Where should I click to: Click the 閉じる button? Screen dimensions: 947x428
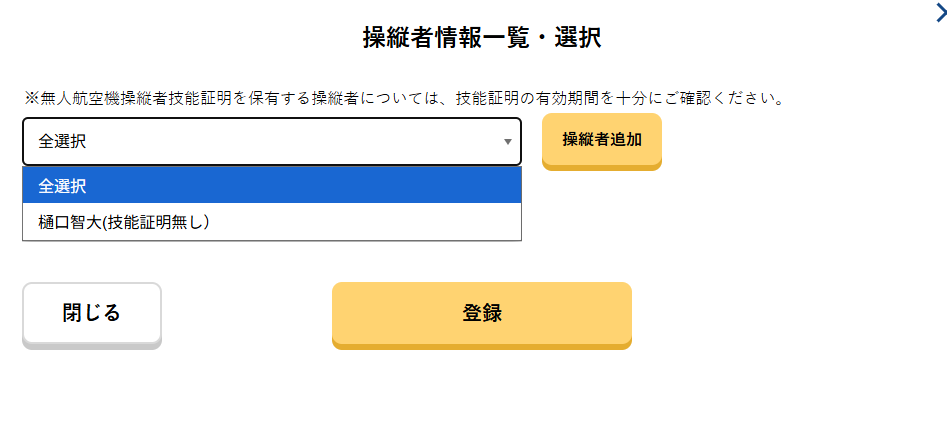coord(91,314)
